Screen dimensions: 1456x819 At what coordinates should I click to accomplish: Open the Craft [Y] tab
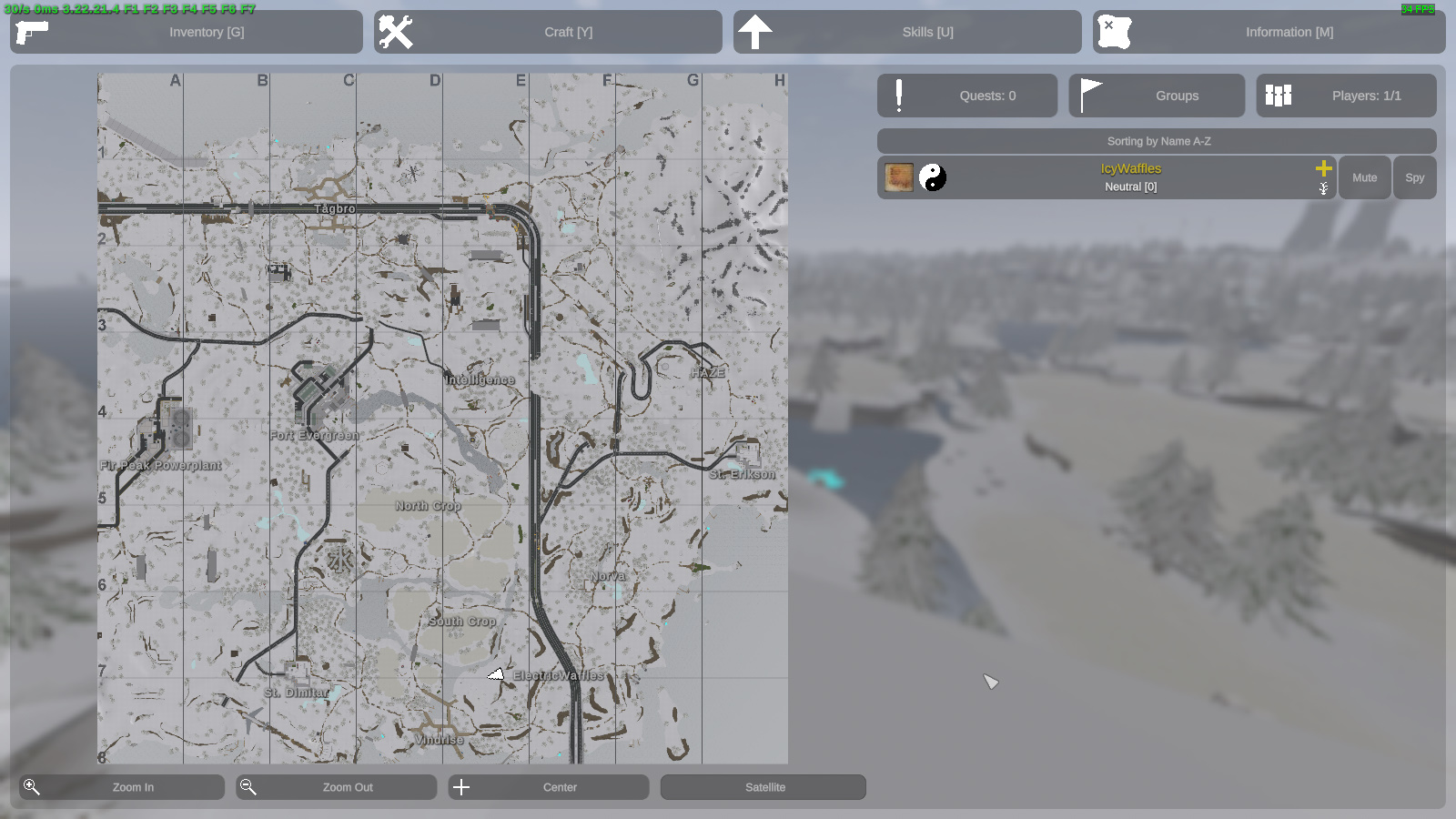[548, 32]
